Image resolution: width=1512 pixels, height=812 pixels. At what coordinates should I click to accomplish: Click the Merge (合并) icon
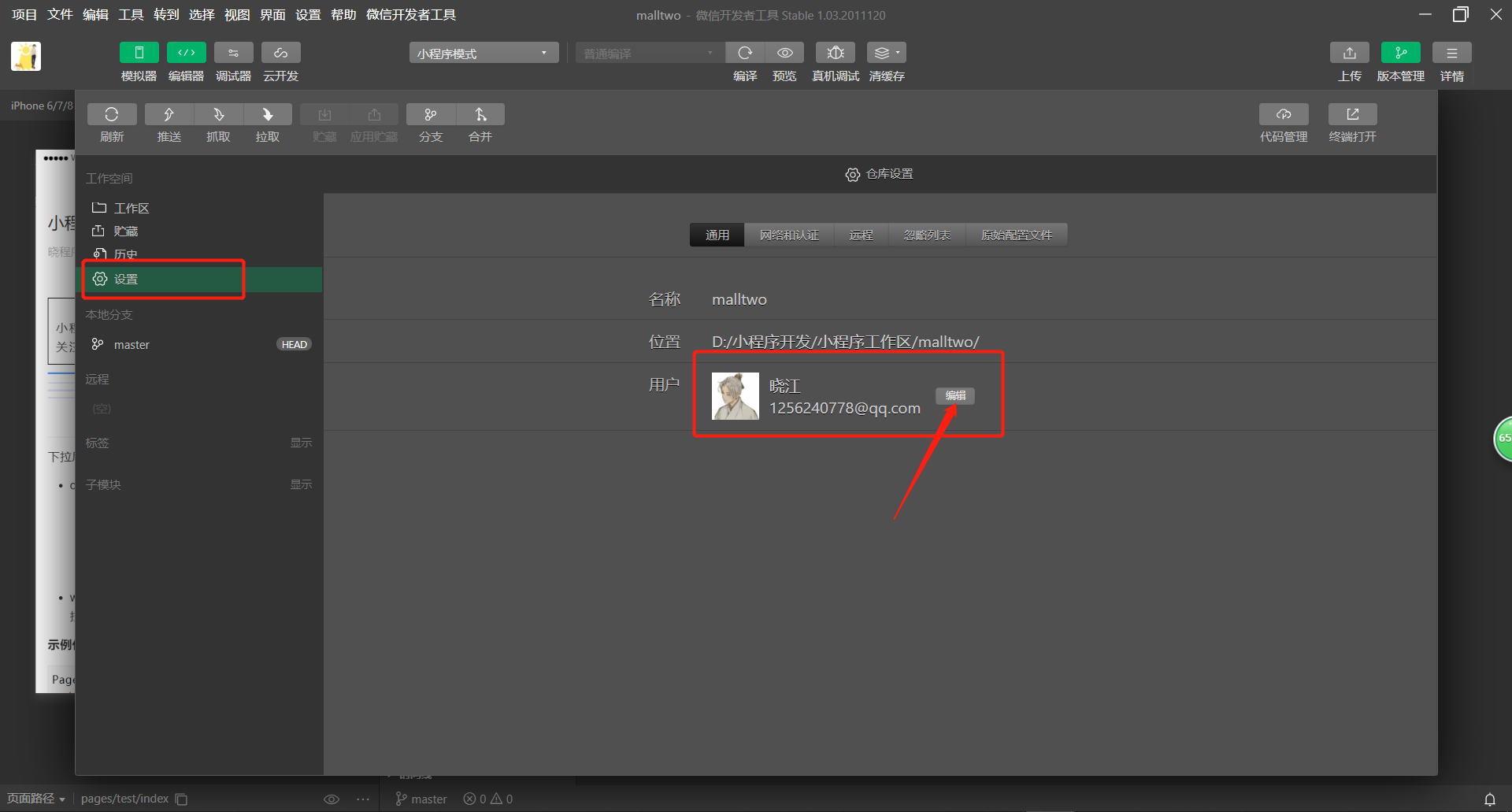pyautogui.click(x=480, y=115)
